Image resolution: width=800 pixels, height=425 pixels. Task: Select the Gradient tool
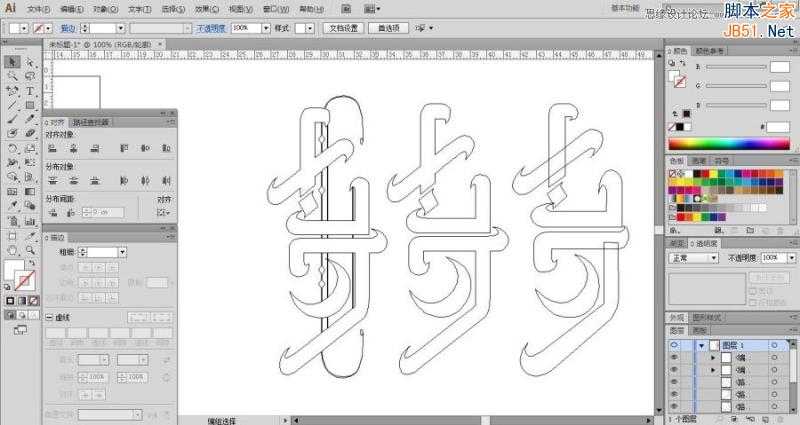(30, 192)
